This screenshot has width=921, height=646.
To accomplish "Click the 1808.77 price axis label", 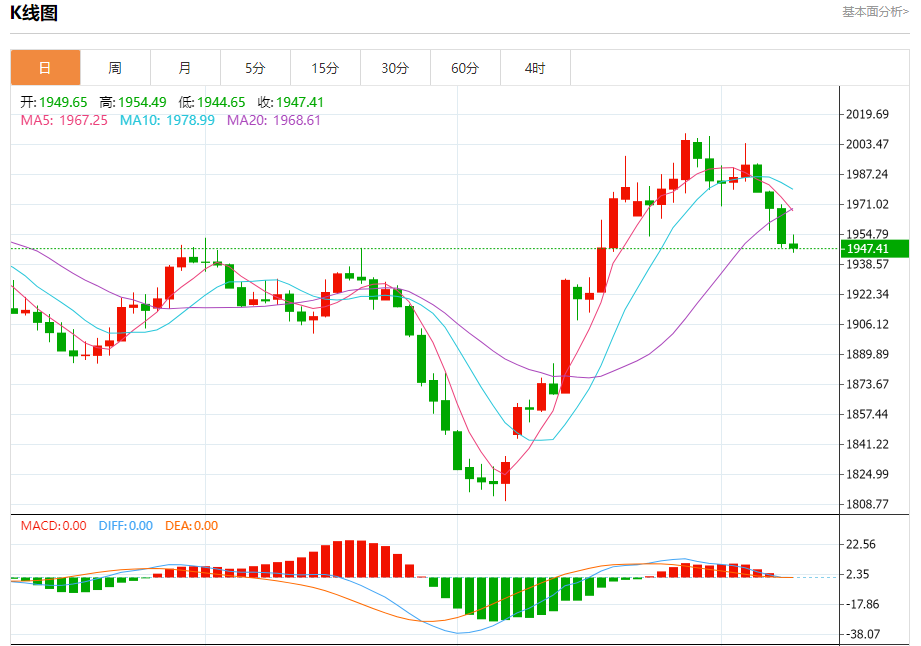I will coord(867,504).
